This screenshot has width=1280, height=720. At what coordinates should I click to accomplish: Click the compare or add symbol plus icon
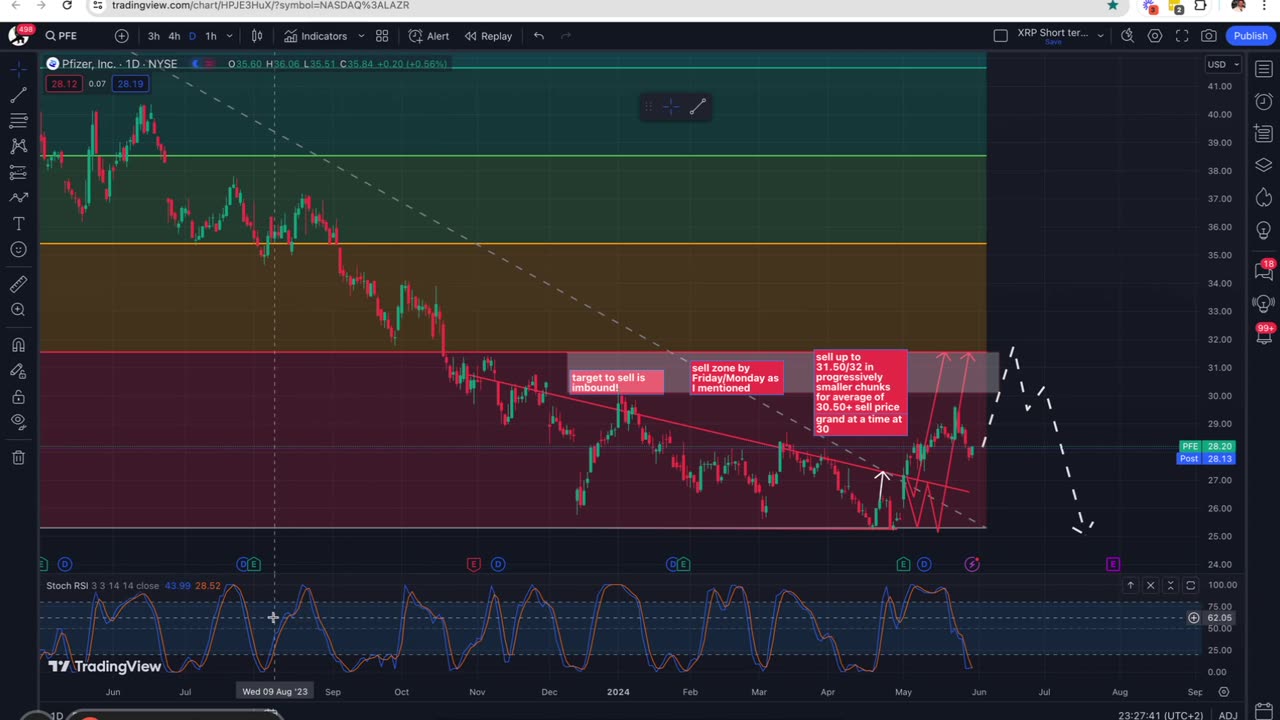121,36
